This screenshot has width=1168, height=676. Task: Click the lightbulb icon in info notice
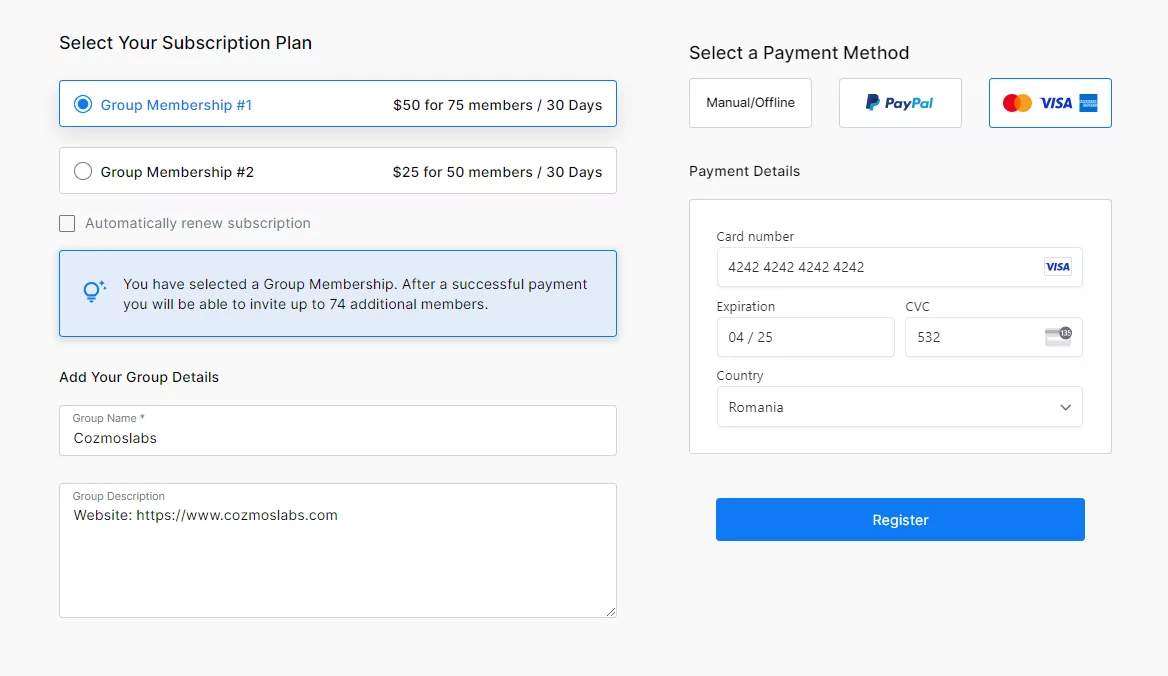click(94, 291)
